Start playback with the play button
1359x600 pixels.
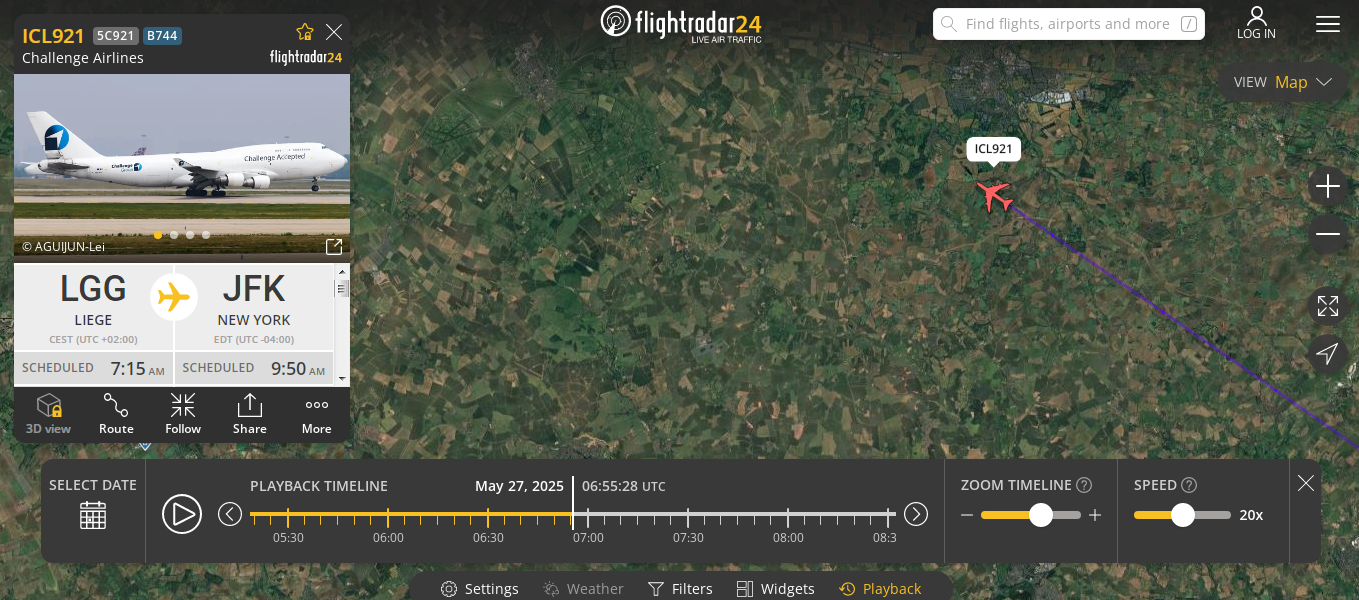182,514
